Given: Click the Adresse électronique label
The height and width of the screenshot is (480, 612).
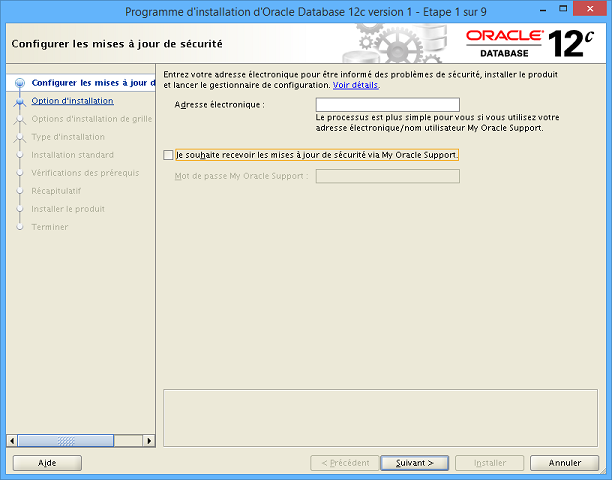Looking at the screenshot, I should coord(219,105).
